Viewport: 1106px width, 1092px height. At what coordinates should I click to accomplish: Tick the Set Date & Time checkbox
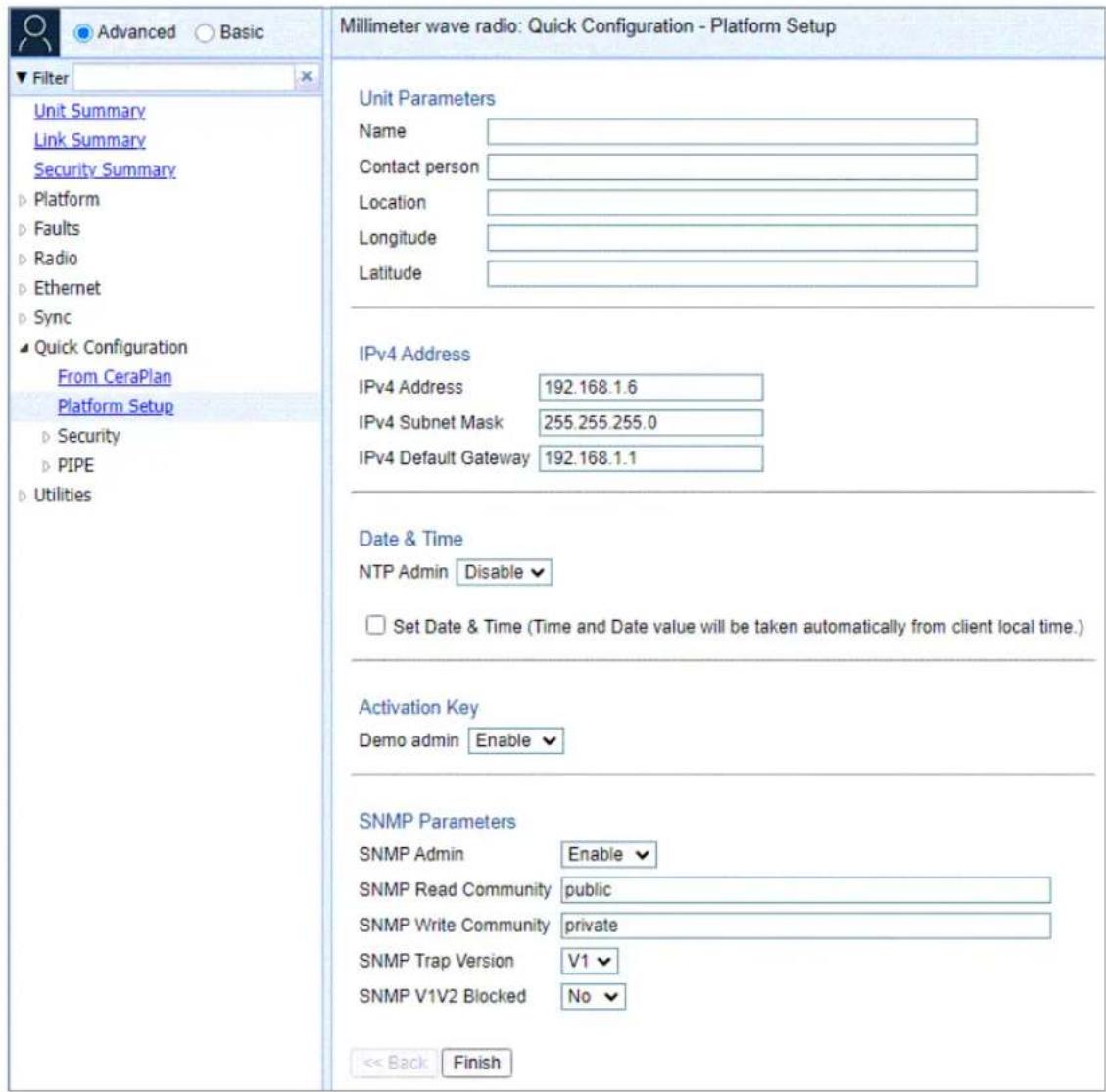pos(376,625)
